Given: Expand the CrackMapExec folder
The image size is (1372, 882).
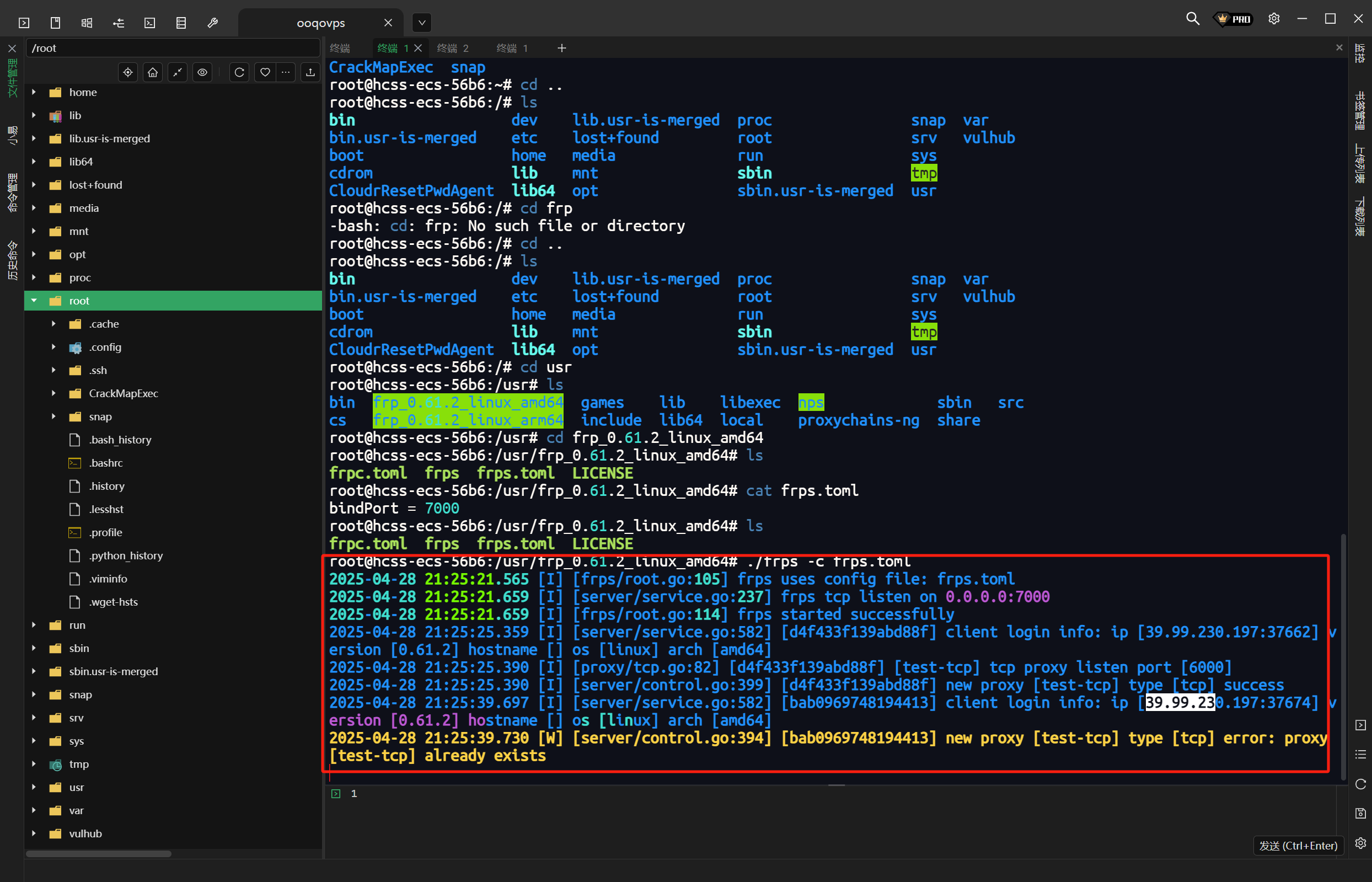Looking at the screenshot, I should click(54, 393).
